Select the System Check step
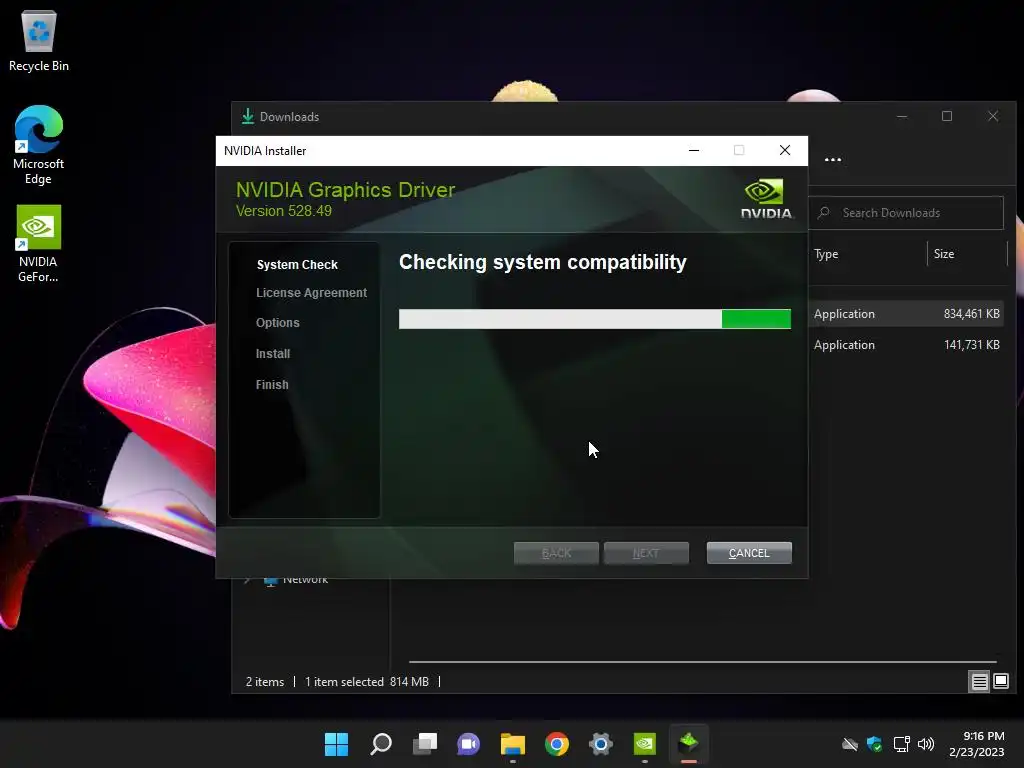Image resolution: width=1024 pixels, height=768 pixels. (x=297, y=264)
